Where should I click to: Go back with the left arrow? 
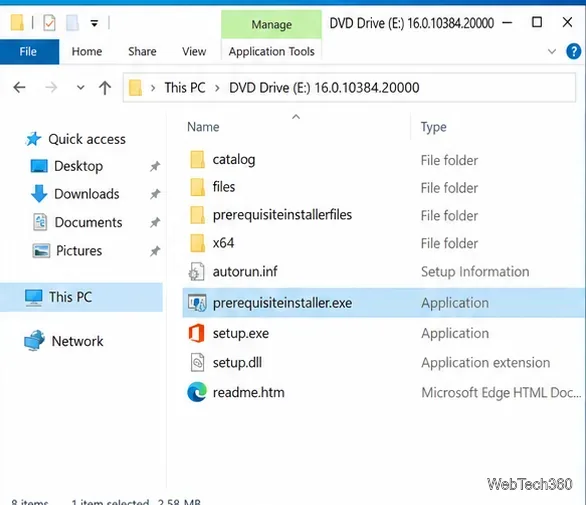coord(19,88)
